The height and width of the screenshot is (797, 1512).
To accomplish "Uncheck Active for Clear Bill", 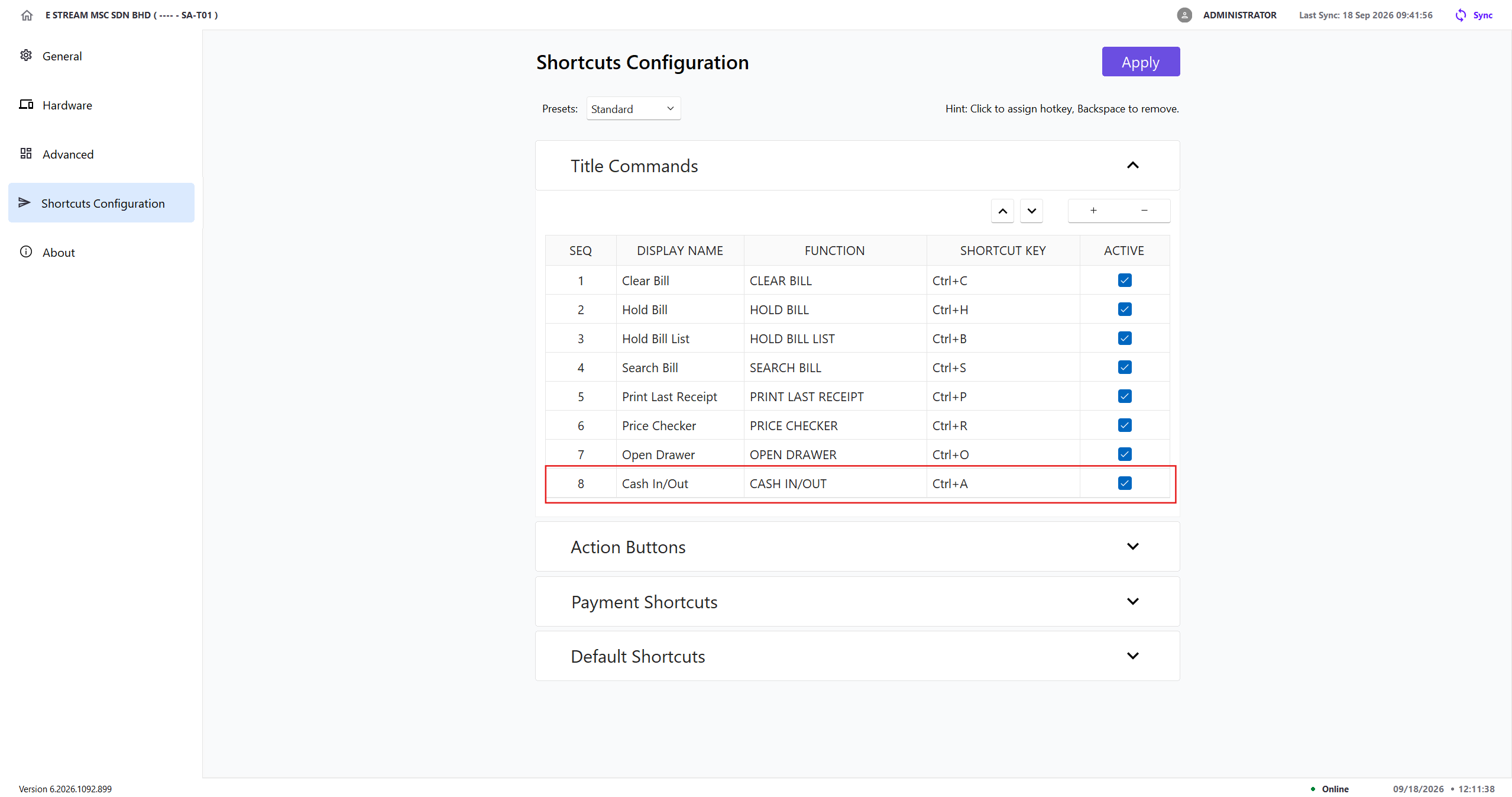I will click(1125, 280).
